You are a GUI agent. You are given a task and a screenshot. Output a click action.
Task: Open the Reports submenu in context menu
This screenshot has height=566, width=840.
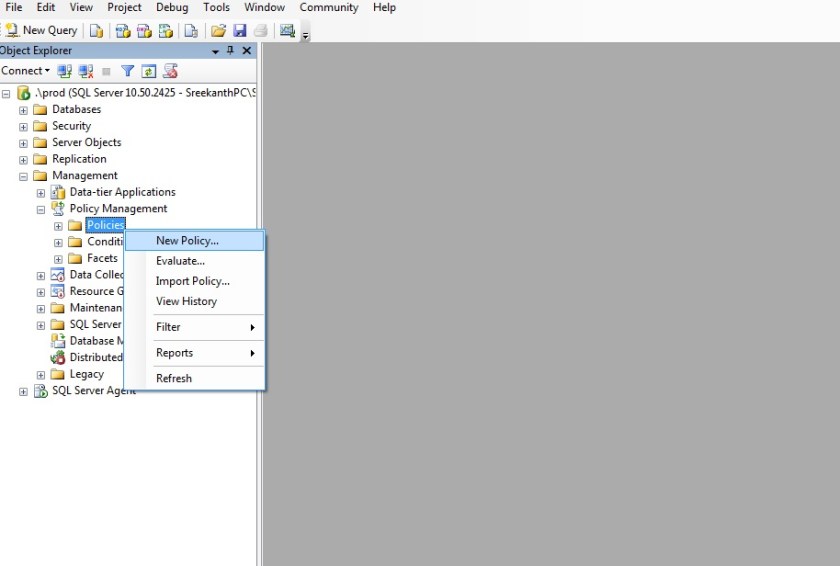[x=175, y=353]
